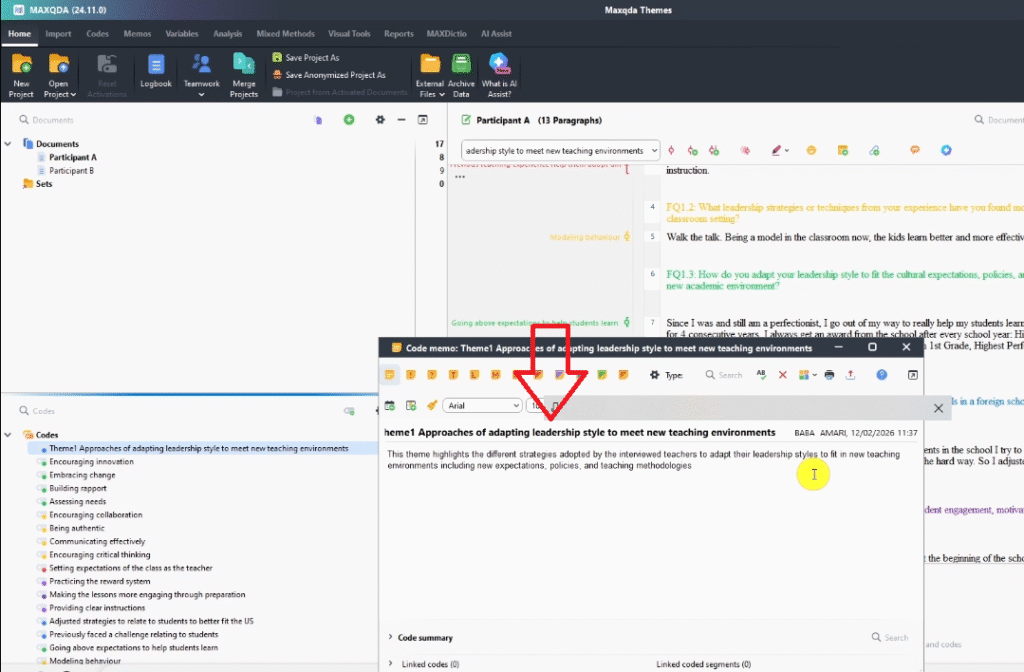Open the highlighter color dropdown
Viewport: 1024px width, 672px height.
click(788, 150)
